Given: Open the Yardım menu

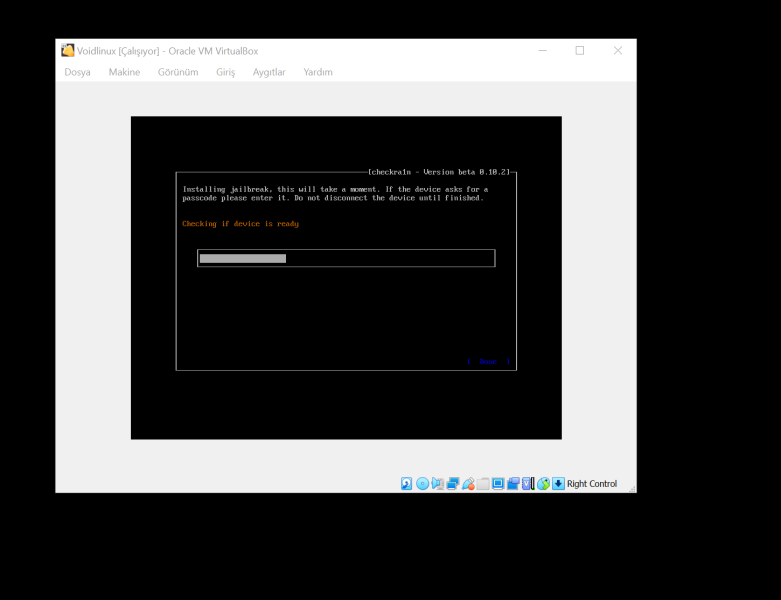Looking at the screenshot, I should [318, 72].
